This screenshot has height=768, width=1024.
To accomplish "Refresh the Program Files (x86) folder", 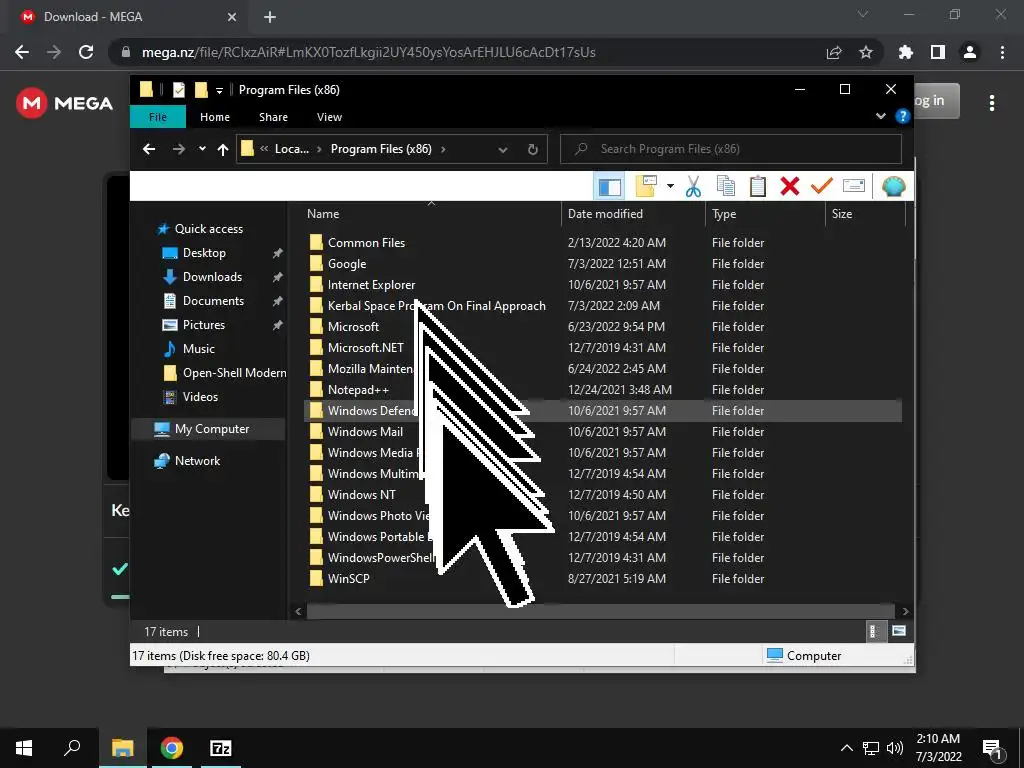I will point(533,150).
